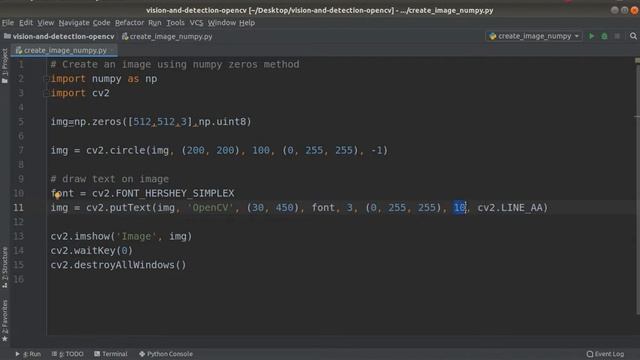Maximize the PyCharm window
Screen dimensions: 640x360
click(624, 11)
